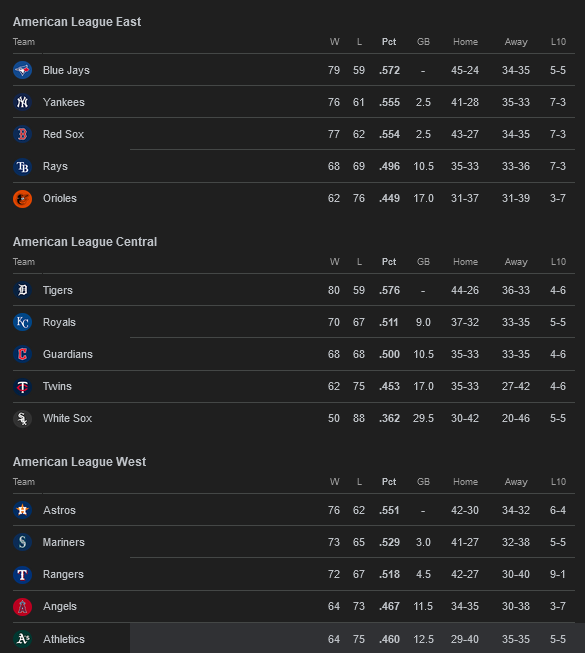Open the Mariners team name link
This screenshot has width=585, height=653.
64,542
